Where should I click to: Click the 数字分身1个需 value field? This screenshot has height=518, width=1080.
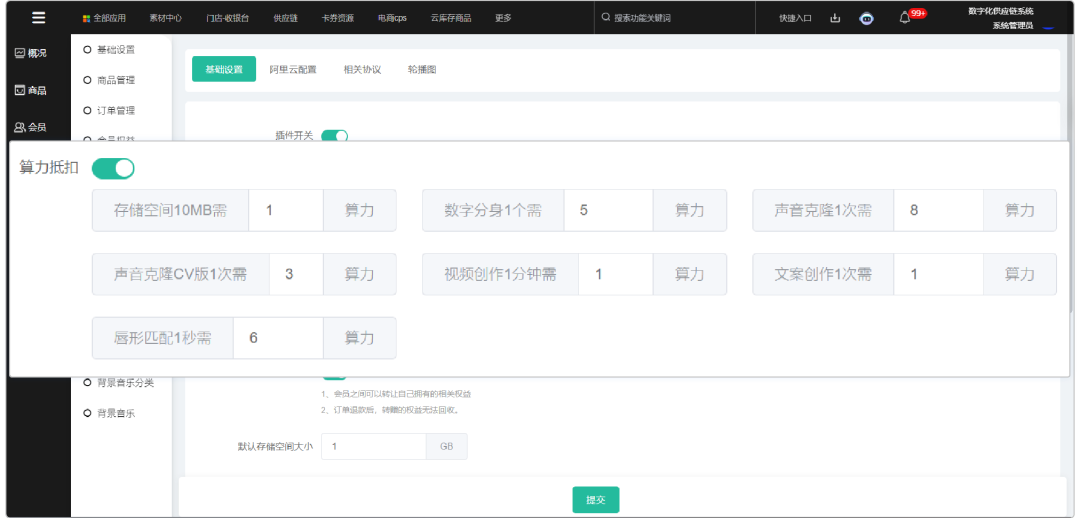[x=608, y=210]
